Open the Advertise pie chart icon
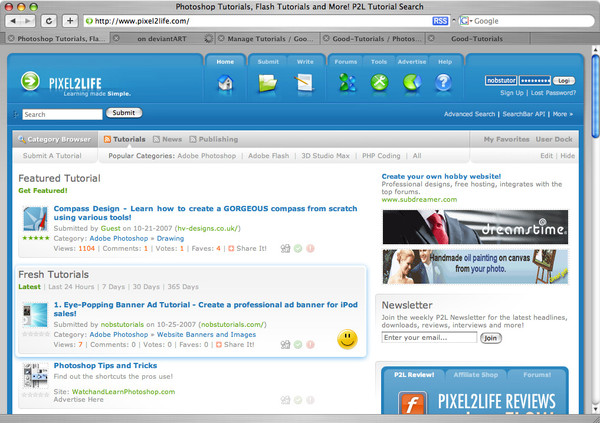Screen dimensions: 600x423 412,82
